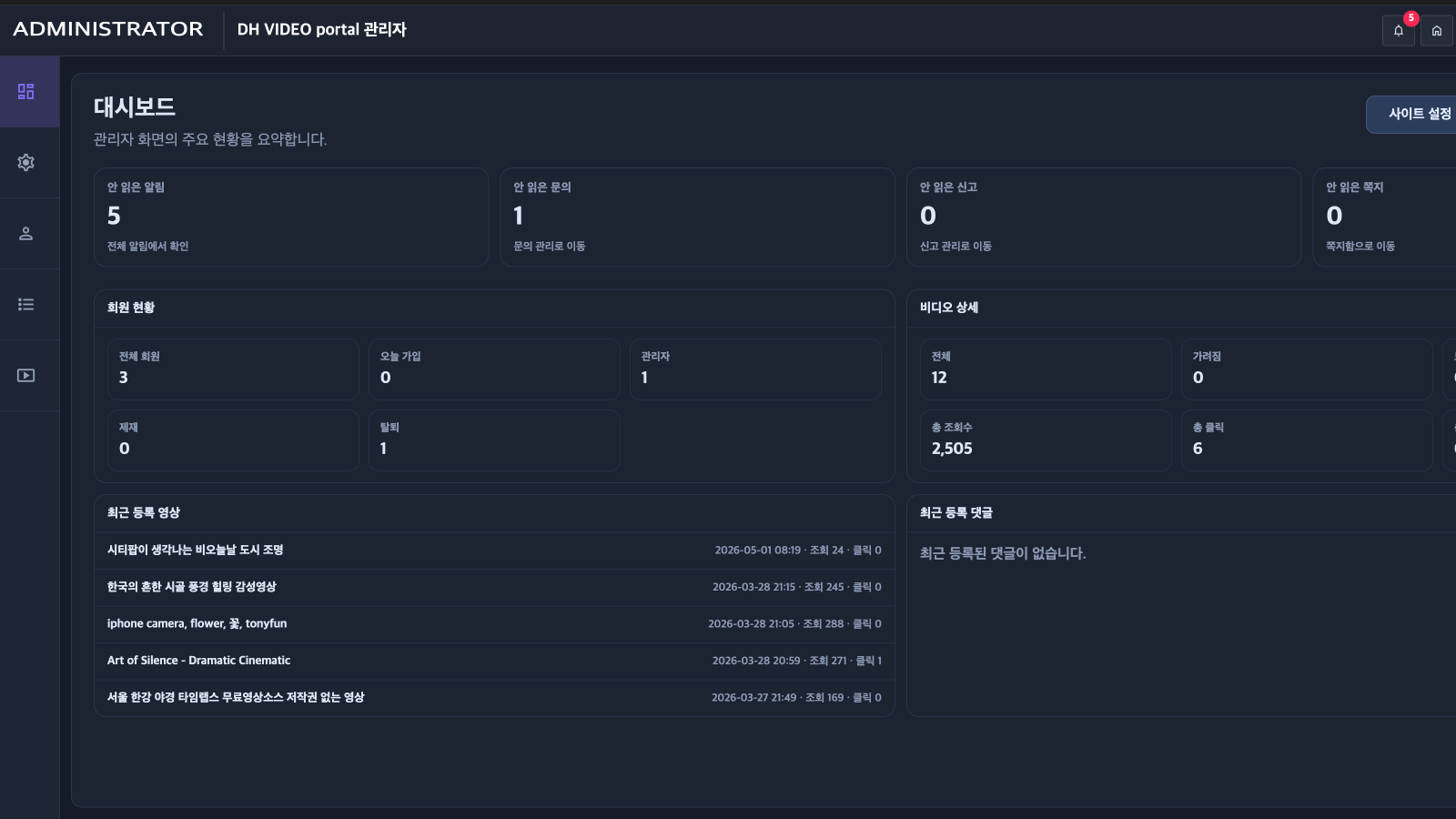1456x819 pixels.
Task: Click the dashboard subtitle 관리자 화면의 주요 현황
Action: (210, 139)
